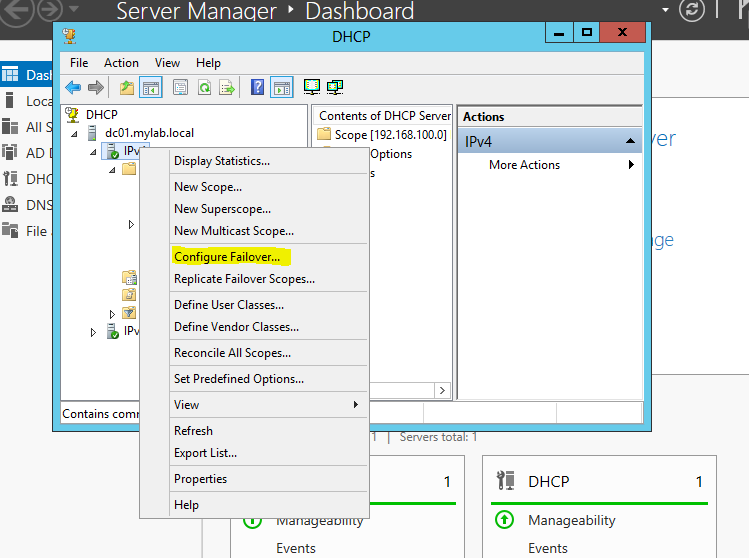Select the IPv4 node in console tree

pos(127,151)
